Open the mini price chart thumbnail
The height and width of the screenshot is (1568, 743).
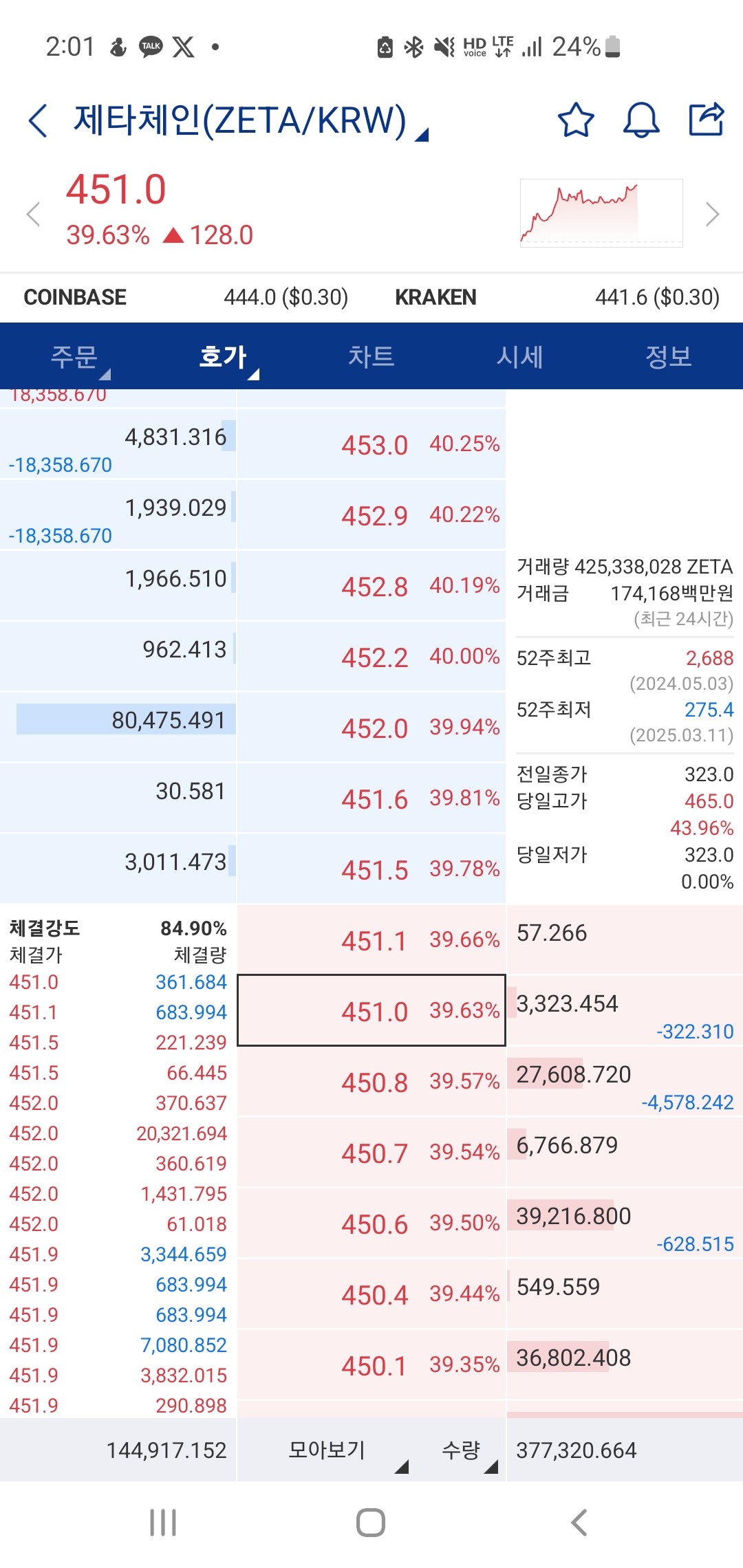point(601,213)
